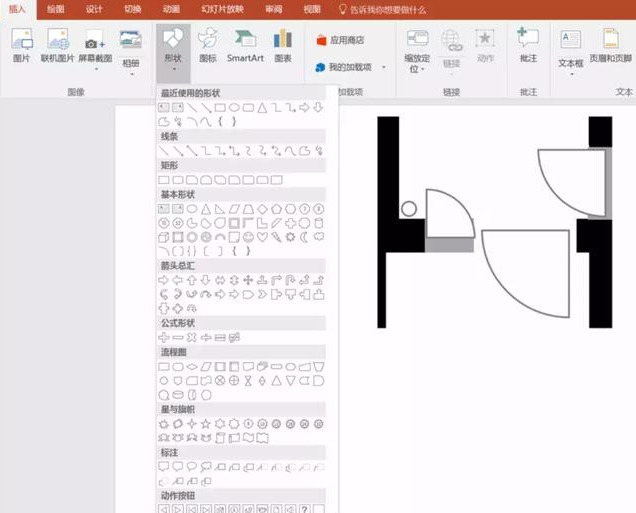
Task: Switch to the 动画 animations tab
Action: [171, 9]
